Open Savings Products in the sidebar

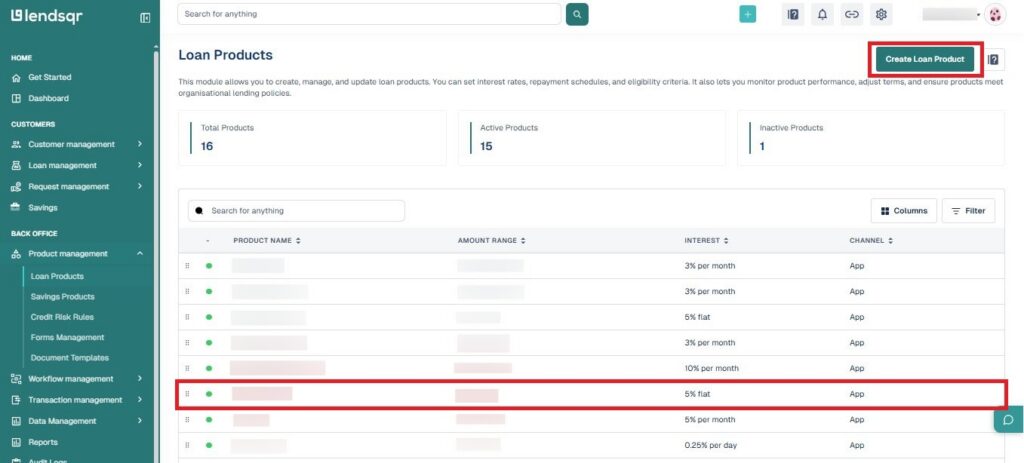[63, 296]
